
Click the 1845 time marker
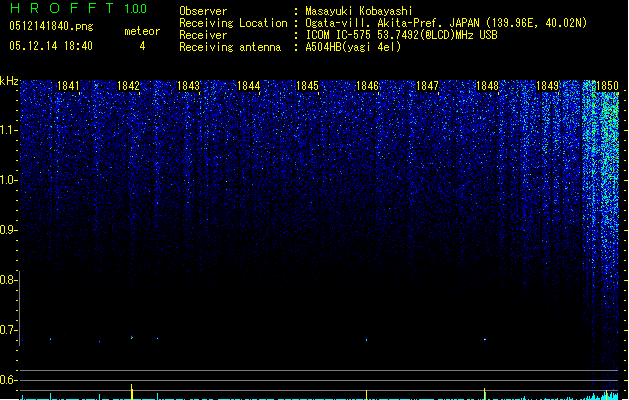click(x=307, y=86)
